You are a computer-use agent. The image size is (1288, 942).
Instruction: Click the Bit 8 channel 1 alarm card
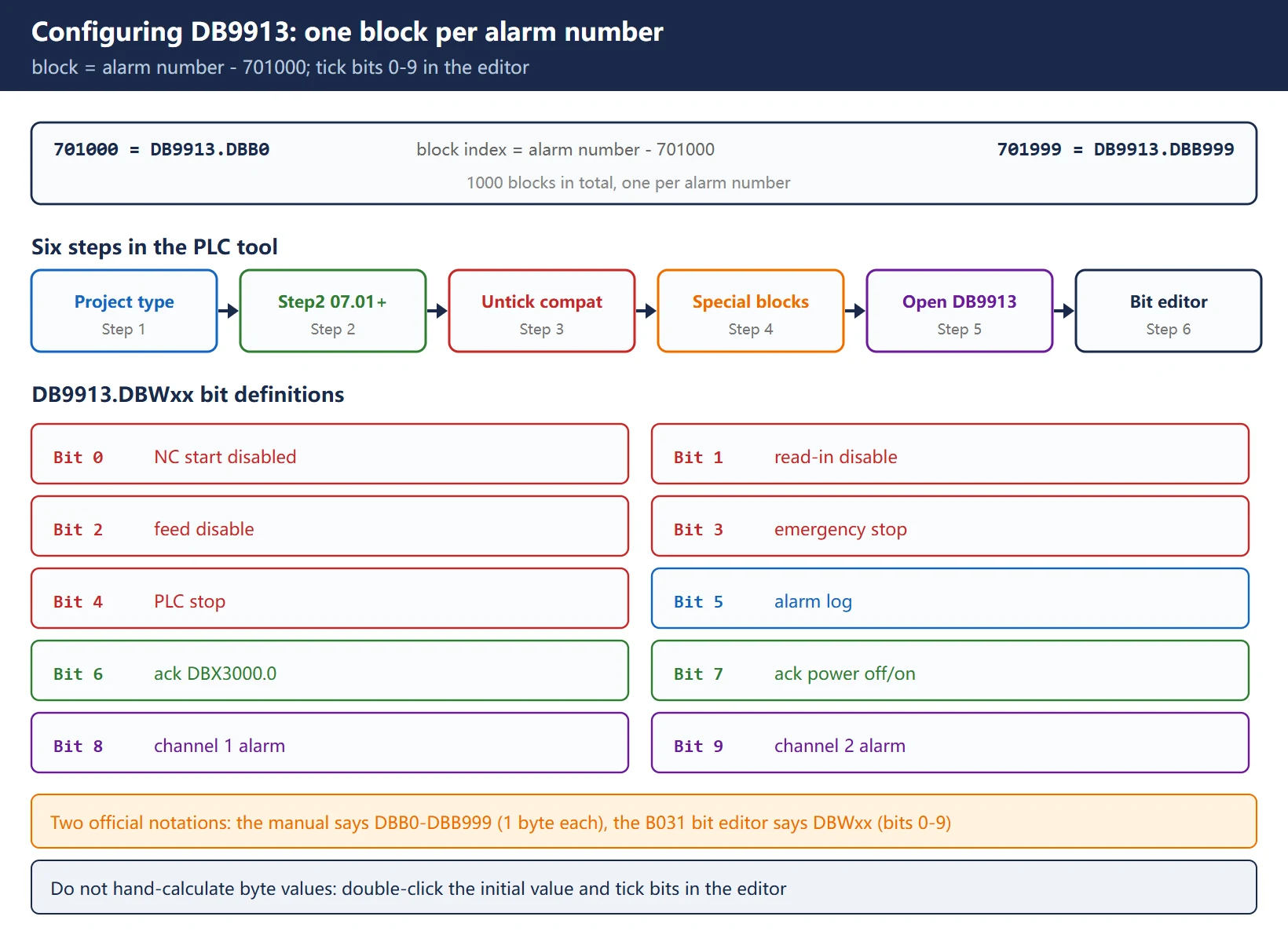[x=330, y=743]
